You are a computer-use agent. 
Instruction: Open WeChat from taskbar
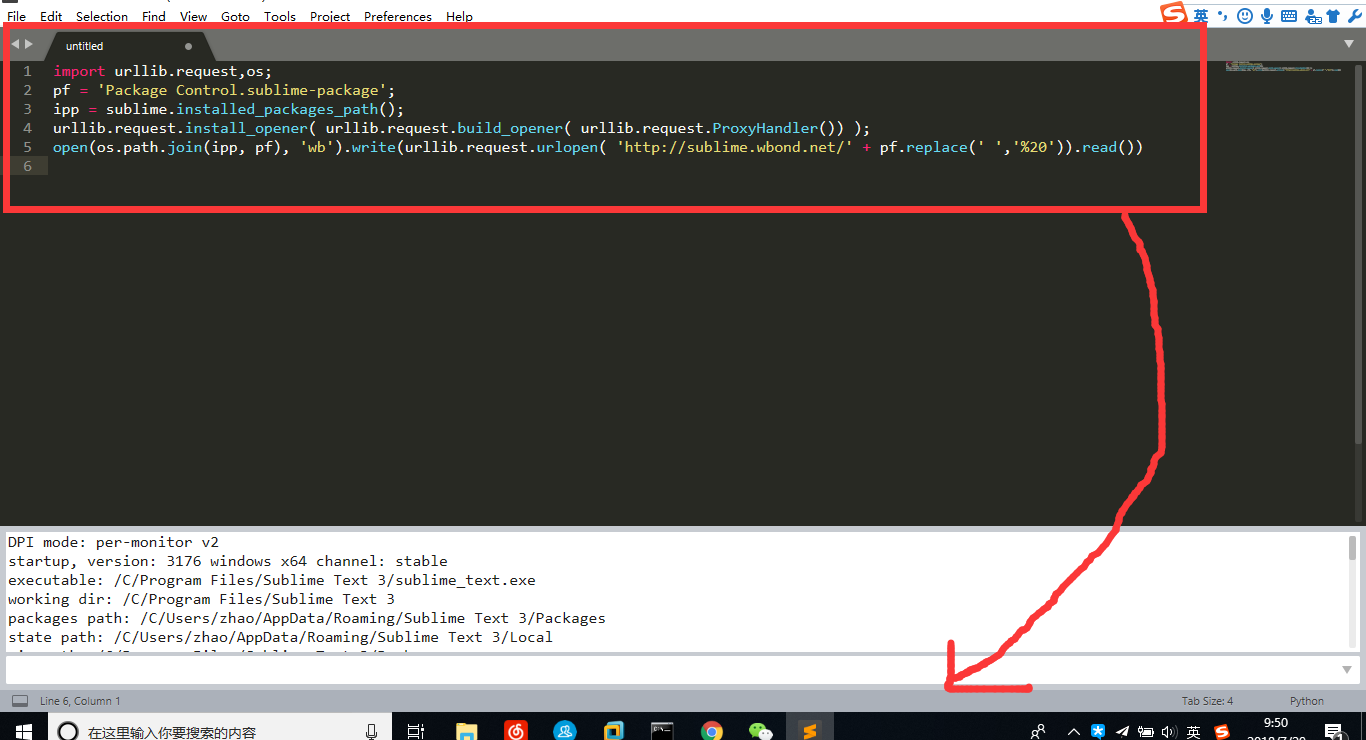(760, 731)
